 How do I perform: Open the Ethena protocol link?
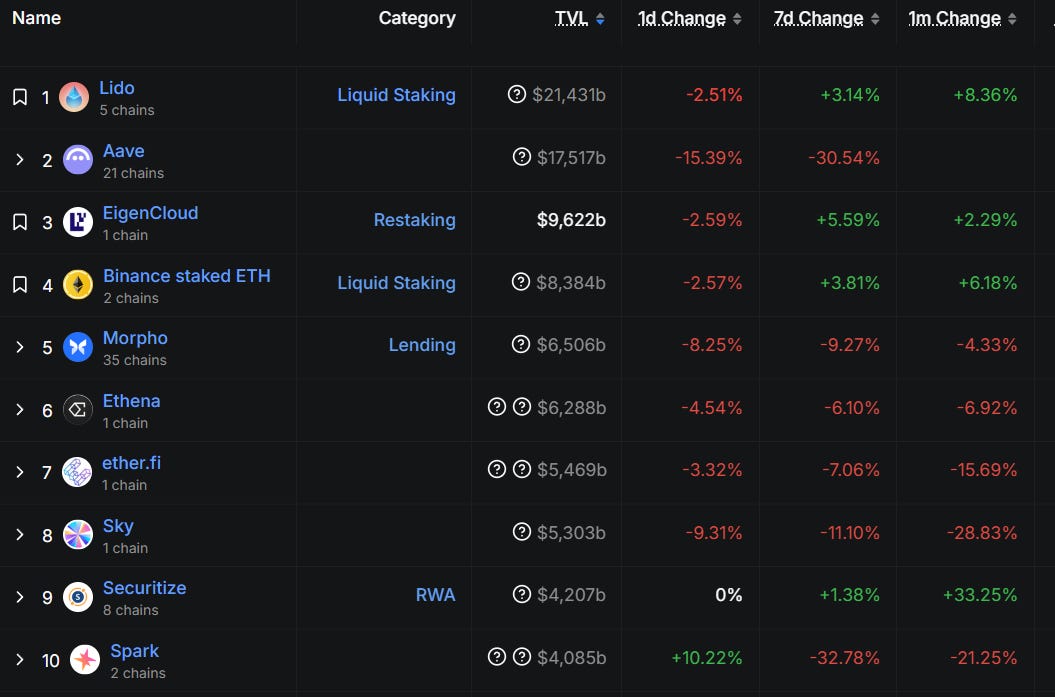pyautogui.click(x=131, y=401)
